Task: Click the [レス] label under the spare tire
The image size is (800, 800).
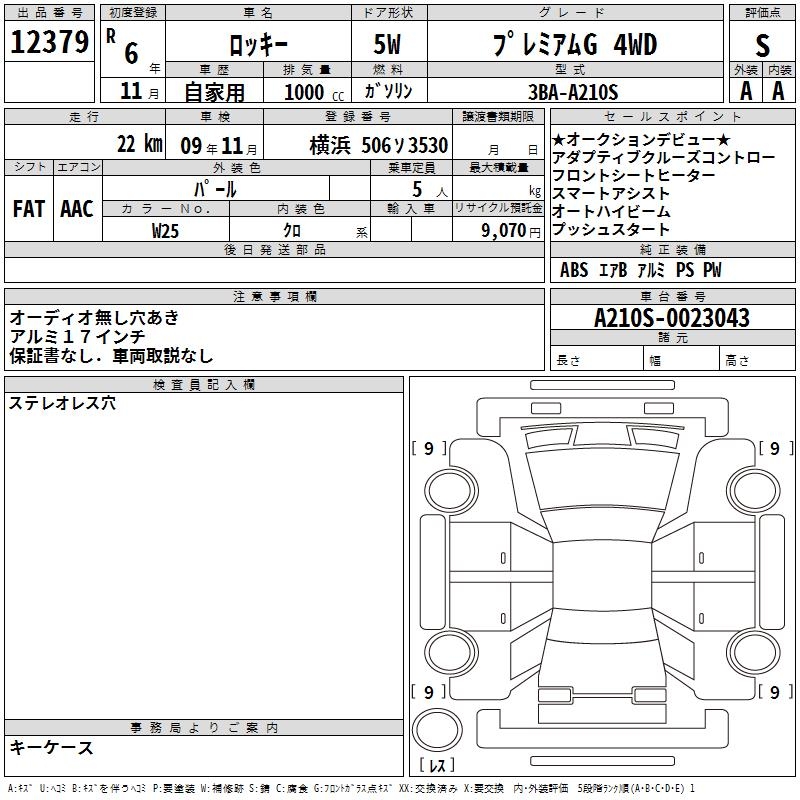Action: tap(437, 767)
